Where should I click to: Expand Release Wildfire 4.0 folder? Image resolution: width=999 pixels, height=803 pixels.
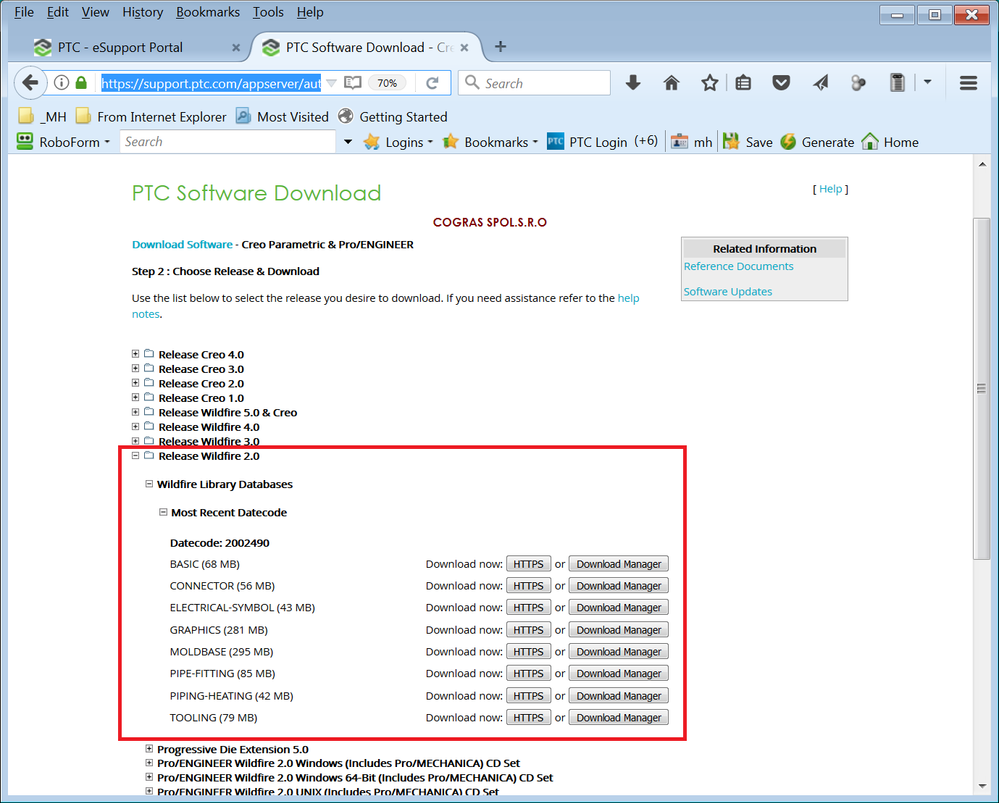click(135, 426)
